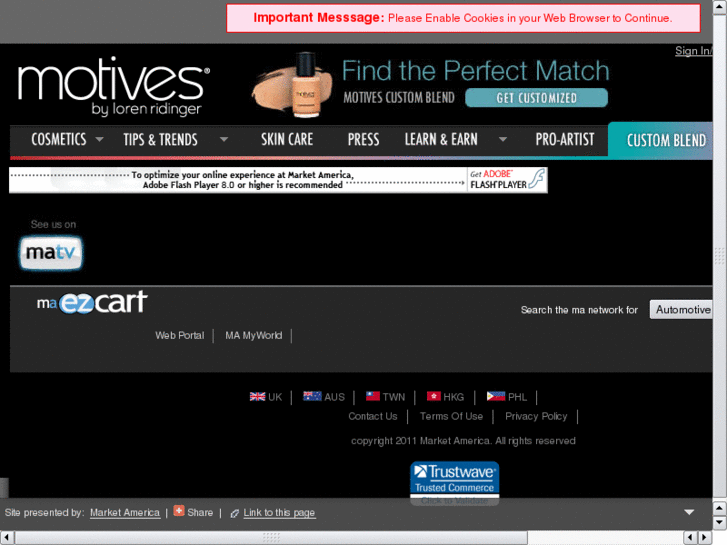727x545 pixels.
Task: Click the Get Adobe Flash Player badge
Action: [507, 180]
